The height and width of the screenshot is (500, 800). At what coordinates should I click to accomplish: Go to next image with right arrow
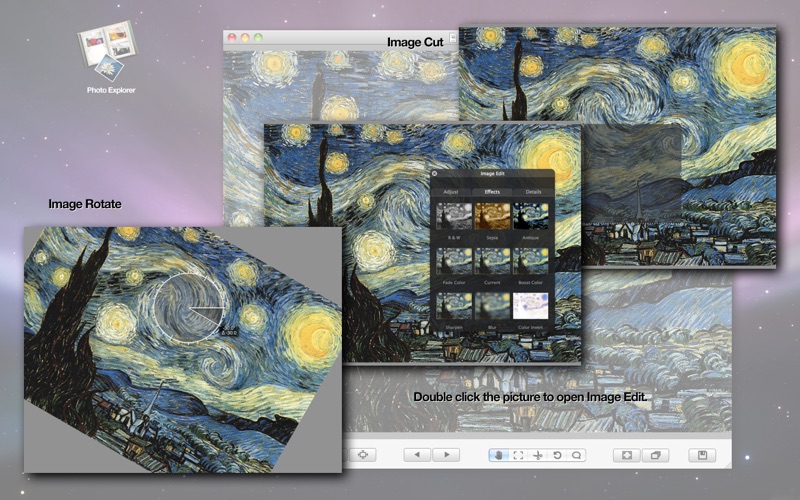[446, 455]
